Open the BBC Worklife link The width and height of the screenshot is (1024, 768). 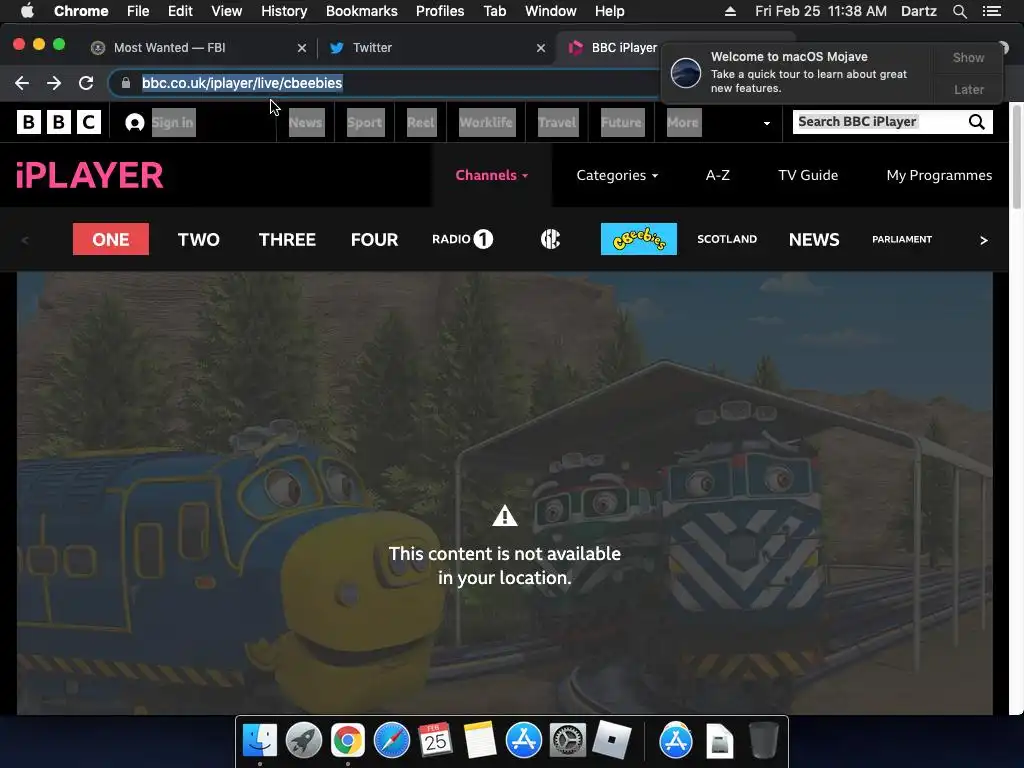[486, 122]
